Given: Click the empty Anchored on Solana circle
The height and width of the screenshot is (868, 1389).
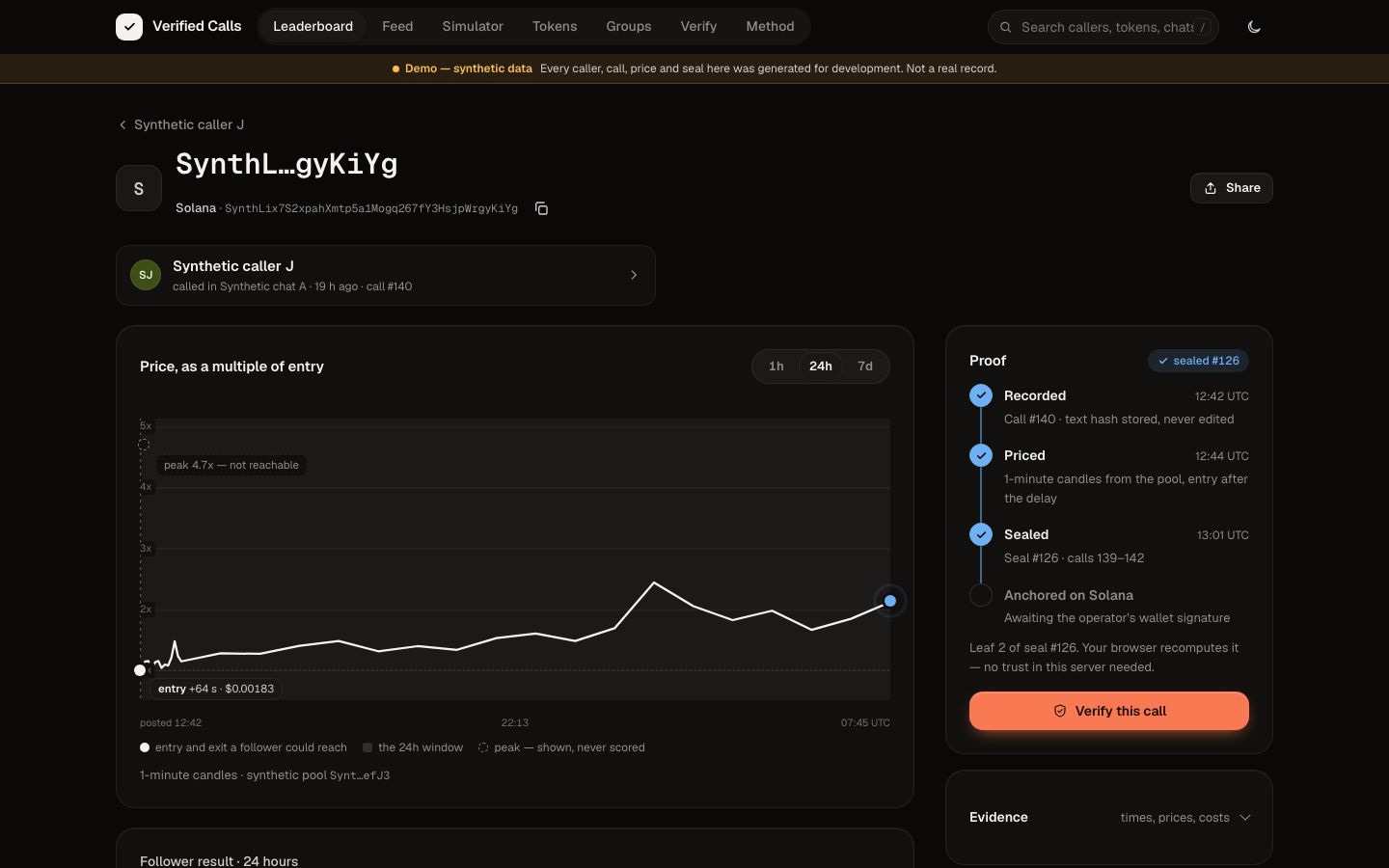Looking at the screenshot, I should click(981, 595).
